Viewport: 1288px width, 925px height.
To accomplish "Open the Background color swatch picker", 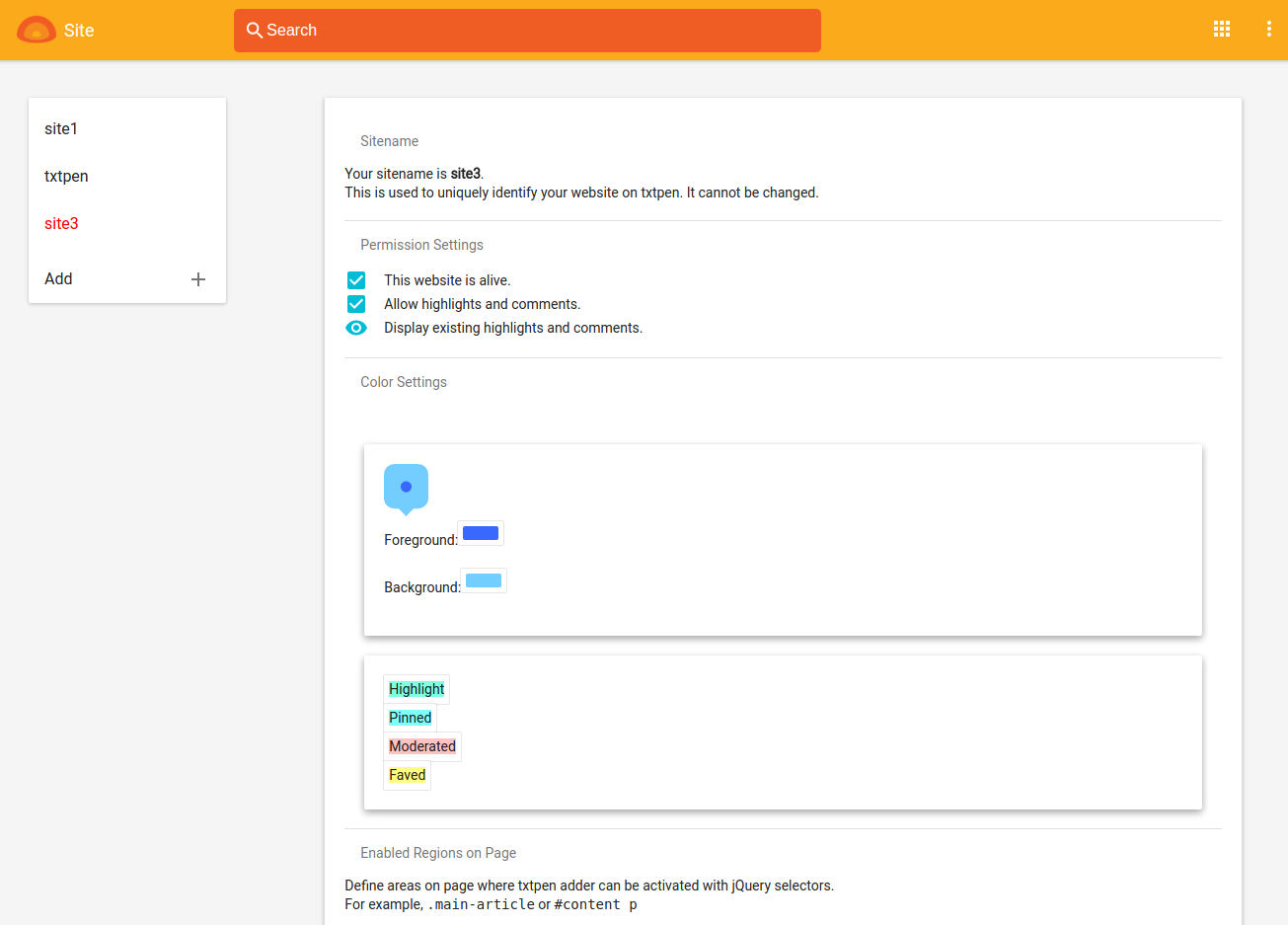I will click(484, 580).
